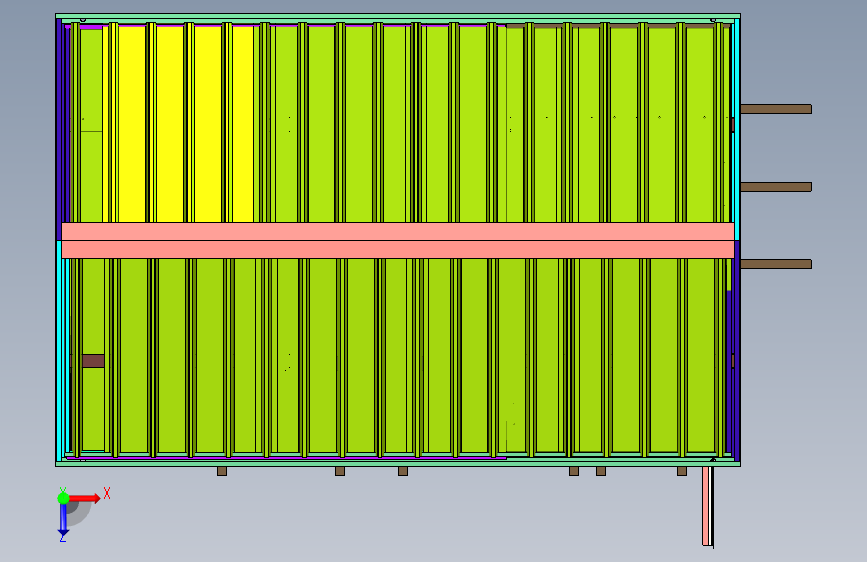Select the leftmost brown foot block under the frame
Screen dimensions: 867x562
point(222,471)
